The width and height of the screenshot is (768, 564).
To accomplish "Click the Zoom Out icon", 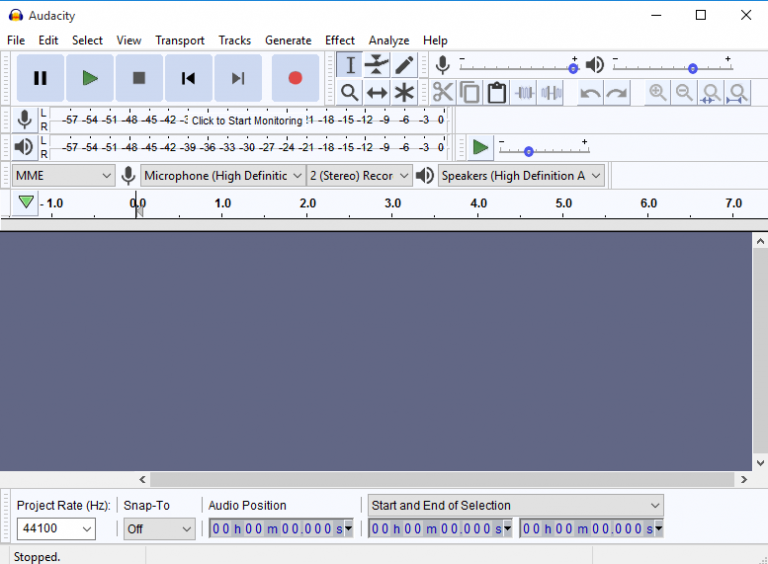I will [x=684, y=93].
